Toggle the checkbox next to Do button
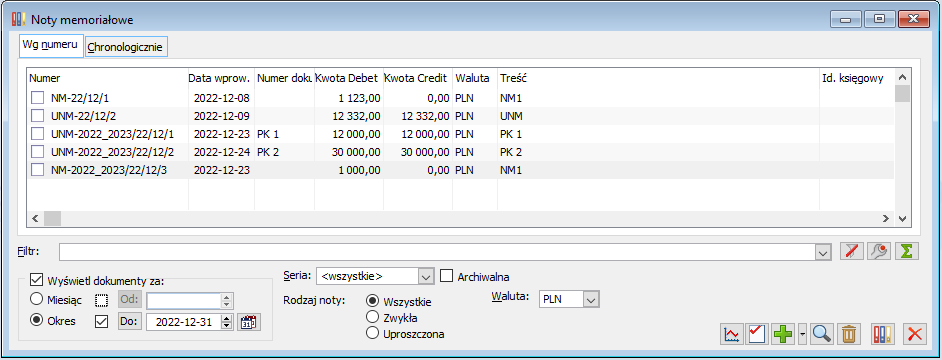 [102, 321]
